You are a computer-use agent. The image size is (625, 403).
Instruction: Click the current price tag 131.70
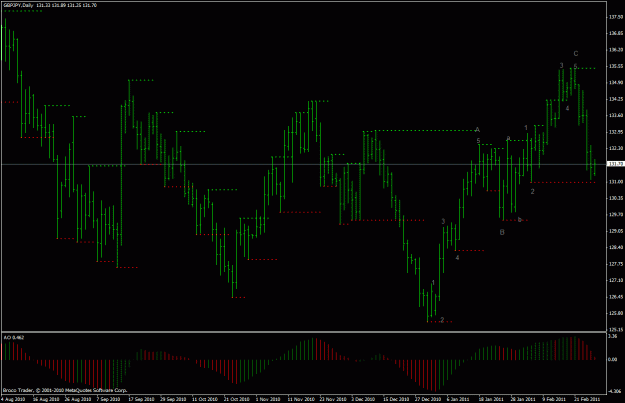tap(614, 164)
